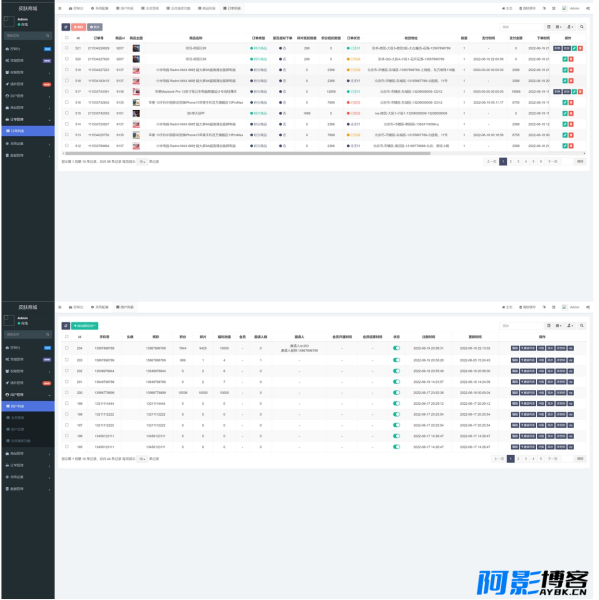Select the highlighted blue item in the upper sidebar

(x=28, y=131)
